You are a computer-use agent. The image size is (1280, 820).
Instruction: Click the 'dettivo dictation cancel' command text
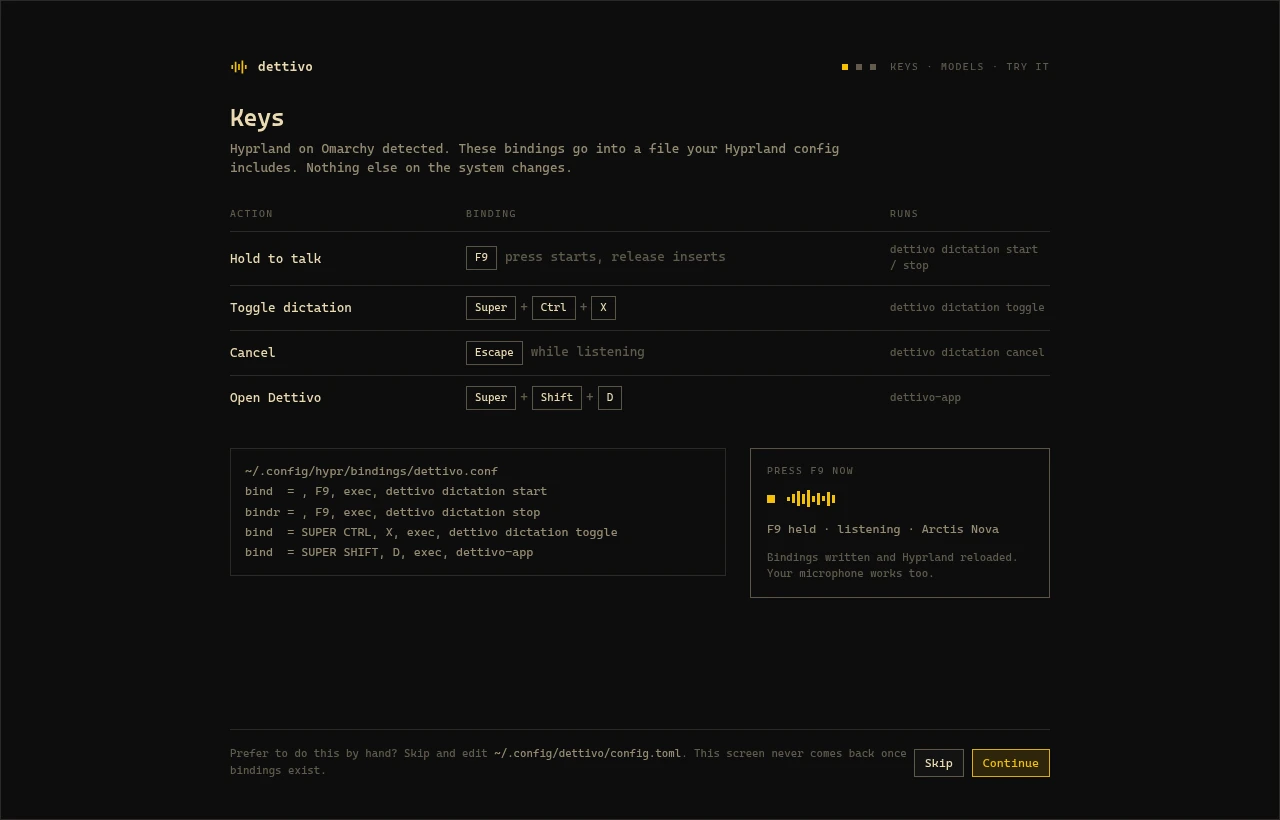(x=967, y=353)
